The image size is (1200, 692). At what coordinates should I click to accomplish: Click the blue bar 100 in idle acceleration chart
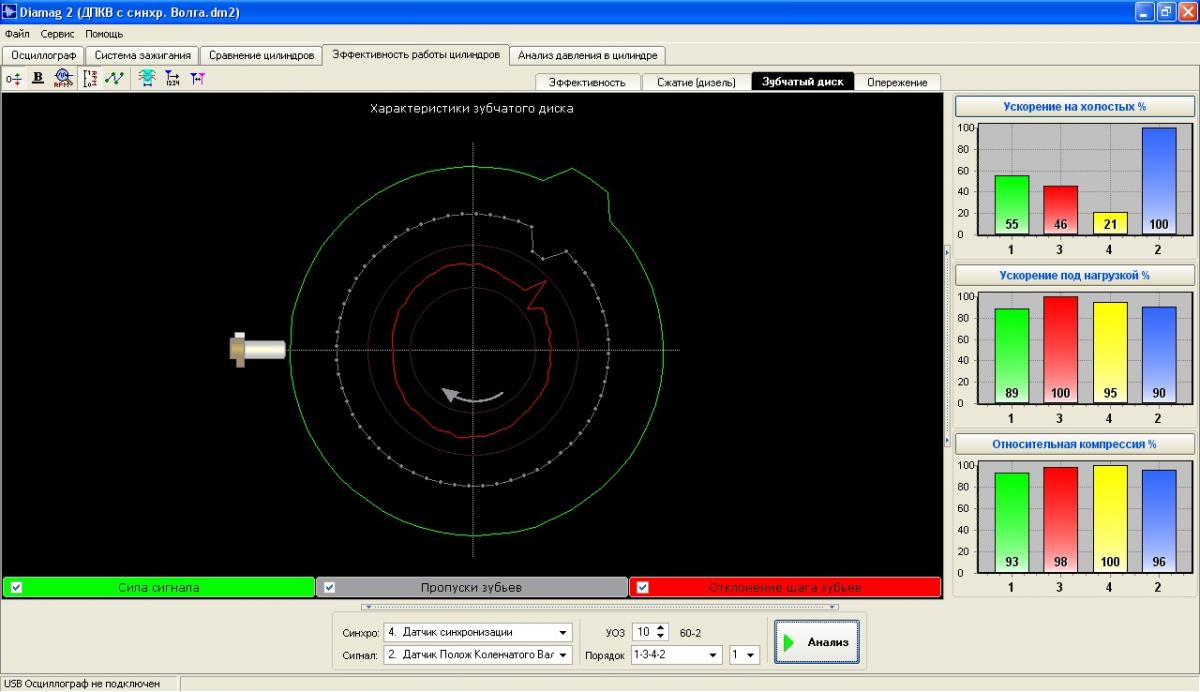point(1158,181)
